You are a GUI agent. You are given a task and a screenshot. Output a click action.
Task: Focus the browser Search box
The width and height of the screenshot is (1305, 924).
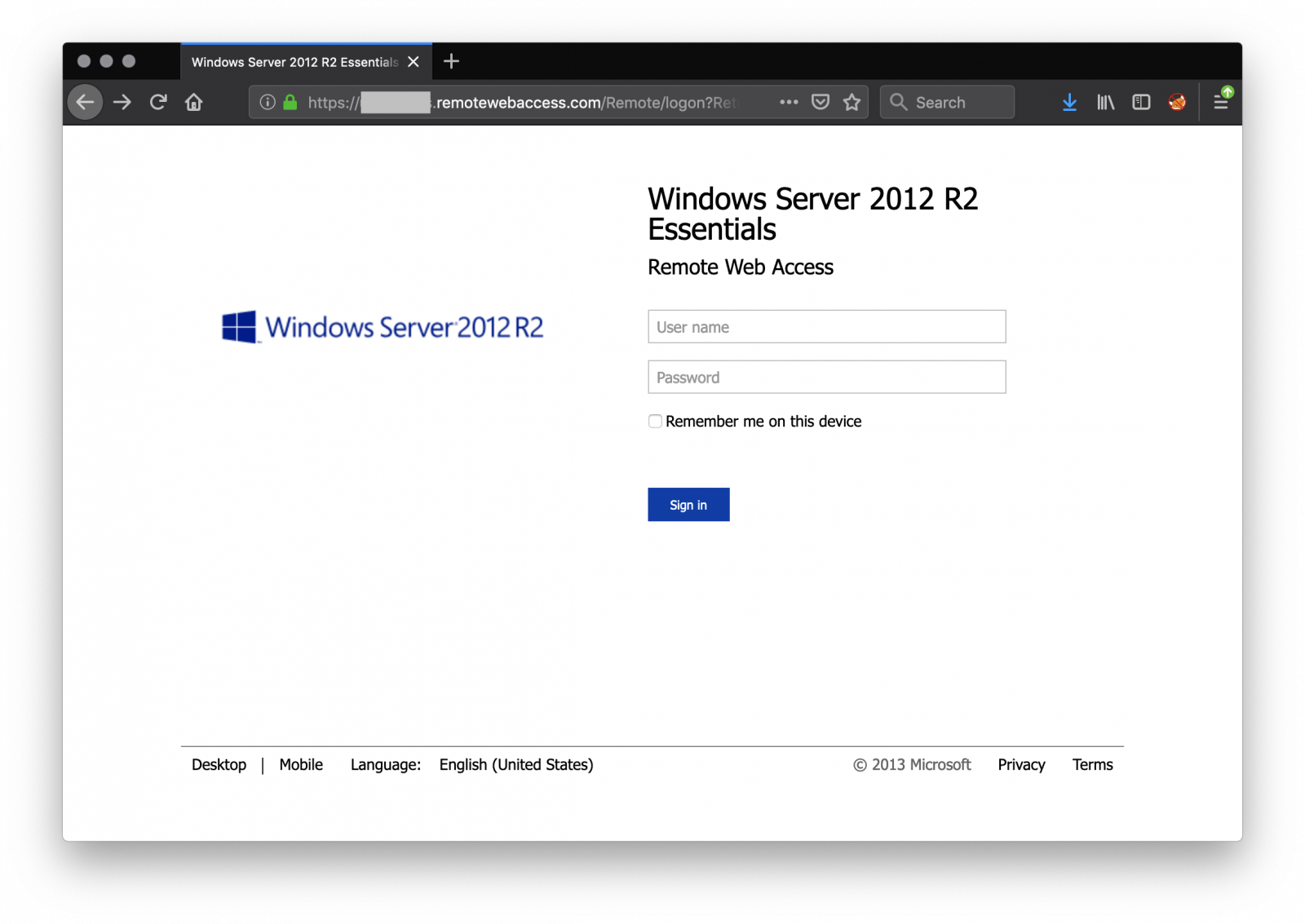947,103
